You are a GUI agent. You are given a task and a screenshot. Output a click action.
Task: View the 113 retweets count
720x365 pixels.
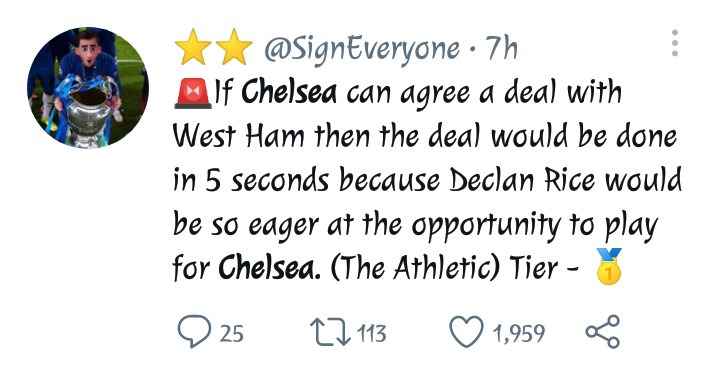tap(371, 333)
